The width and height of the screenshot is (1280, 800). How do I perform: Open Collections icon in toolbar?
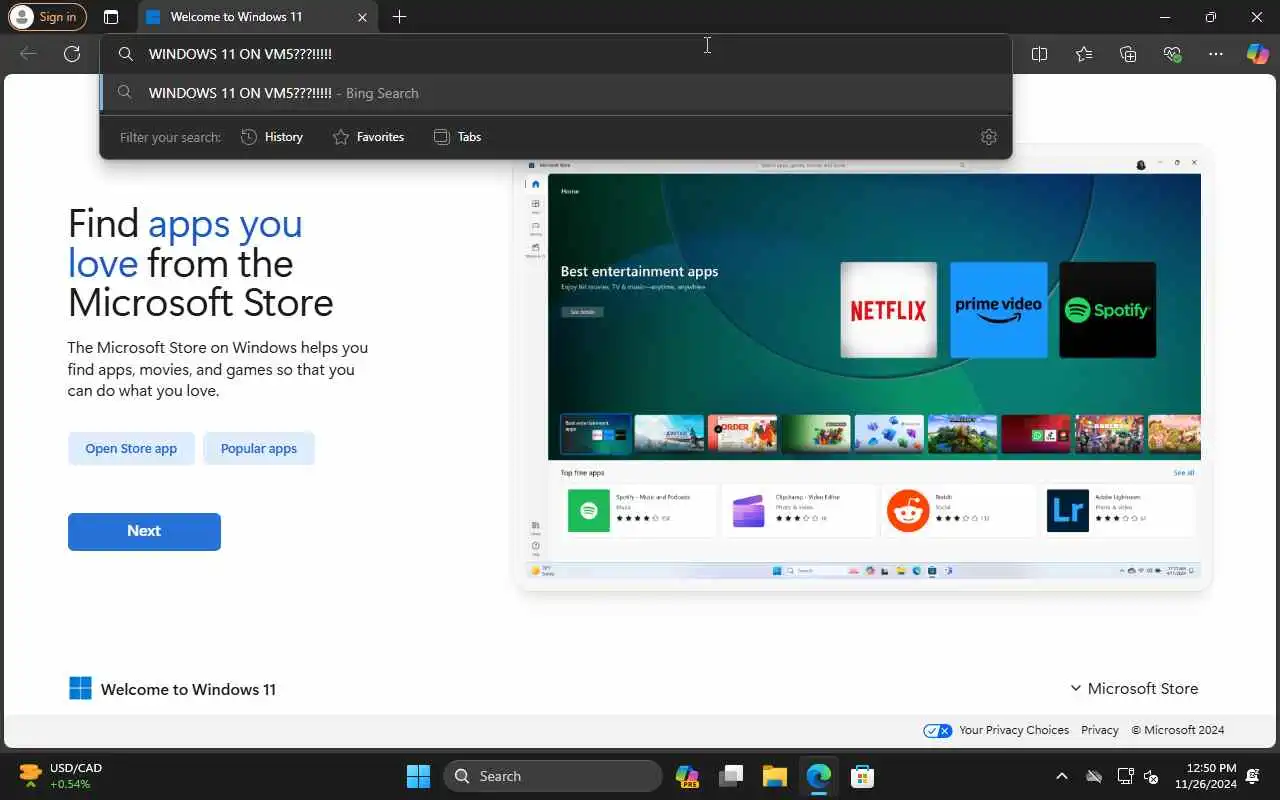[x=1128, y=54]
